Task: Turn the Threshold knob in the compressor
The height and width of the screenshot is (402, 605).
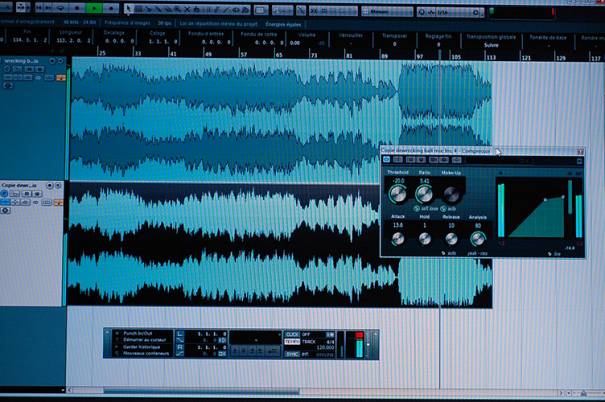Action: click(x=398, y=193)
